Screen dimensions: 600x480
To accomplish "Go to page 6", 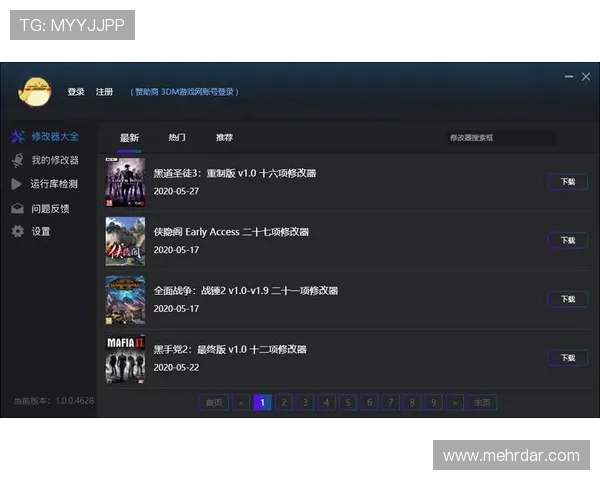I will point(370,403).
